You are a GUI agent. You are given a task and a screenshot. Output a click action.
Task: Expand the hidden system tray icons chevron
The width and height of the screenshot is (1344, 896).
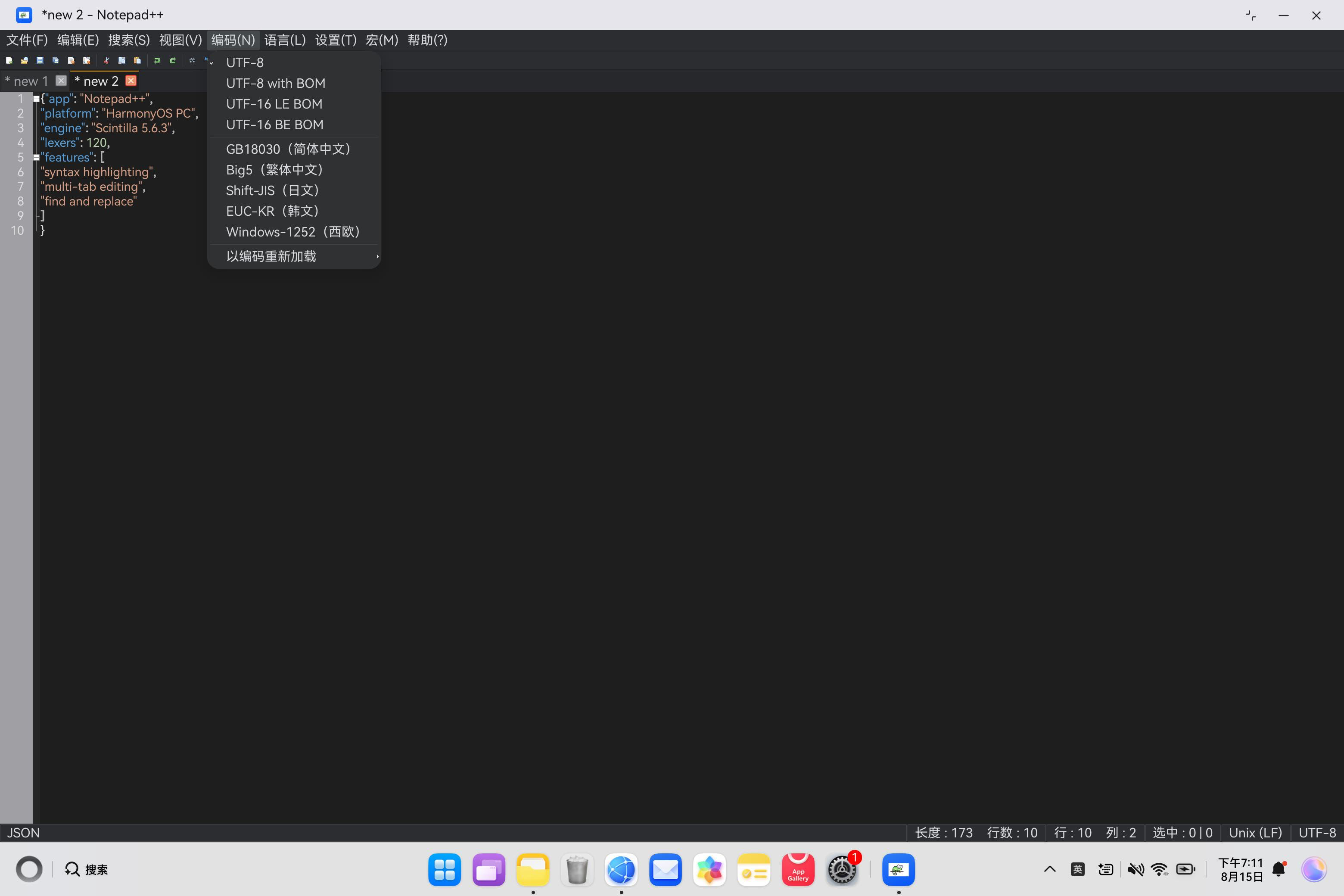(x=1050, y=869)
